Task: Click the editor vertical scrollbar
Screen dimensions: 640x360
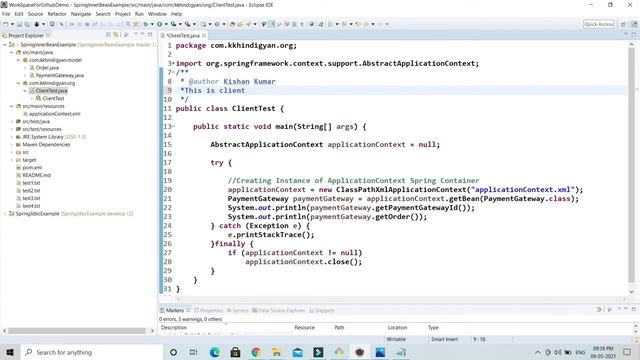Action: (631, 165)
